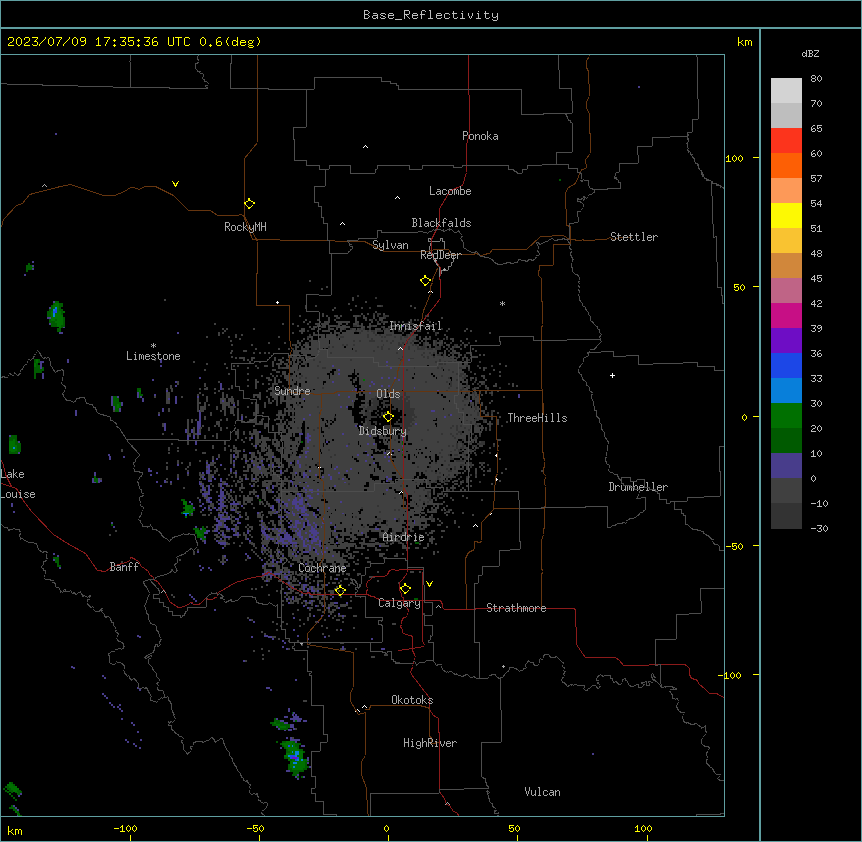Pick the yellow 51-54 dBZ legend swatch
Viewport: 862px width, 842px height.
(x=786, y=215)
